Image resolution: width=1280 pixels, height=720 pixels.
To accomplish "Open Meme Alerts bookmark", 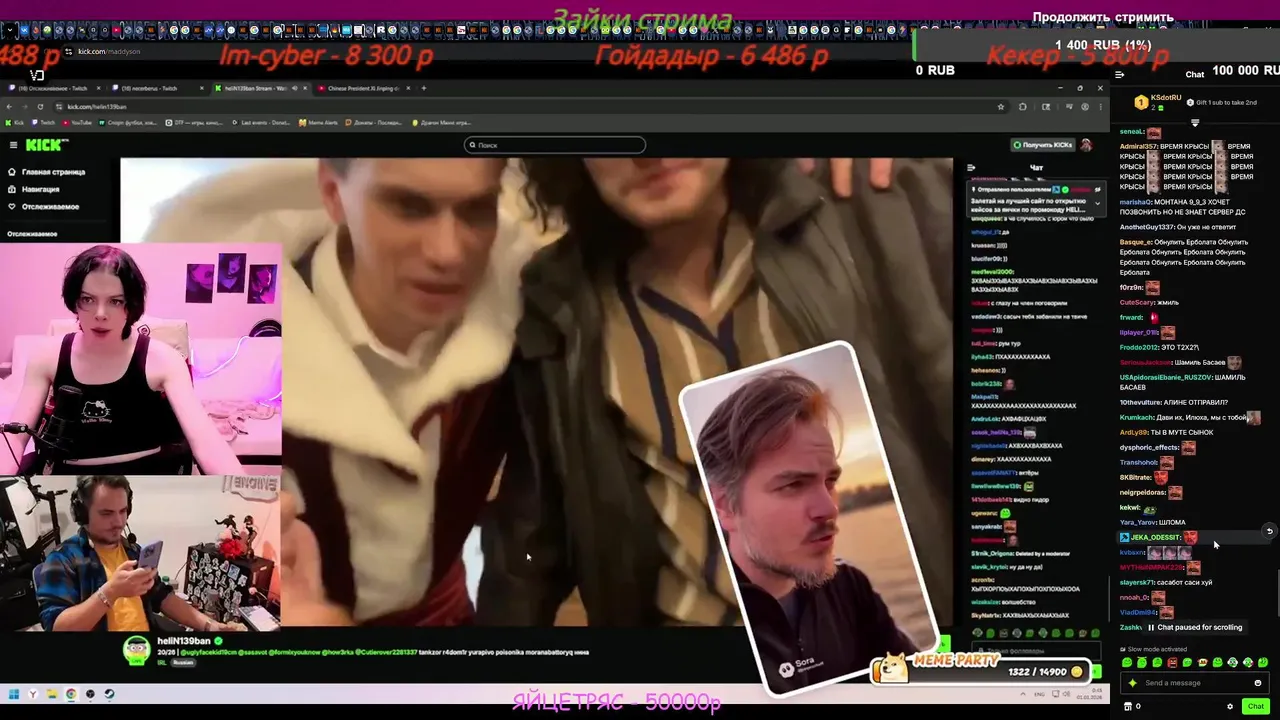I will [320, 123].
